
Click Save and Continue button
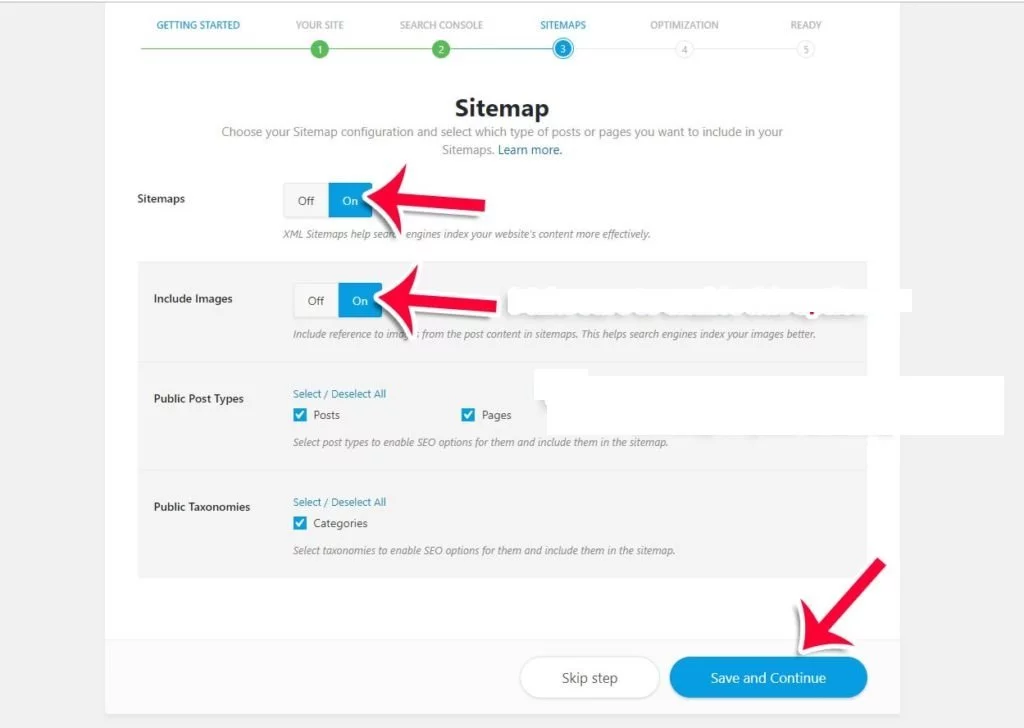768,678
